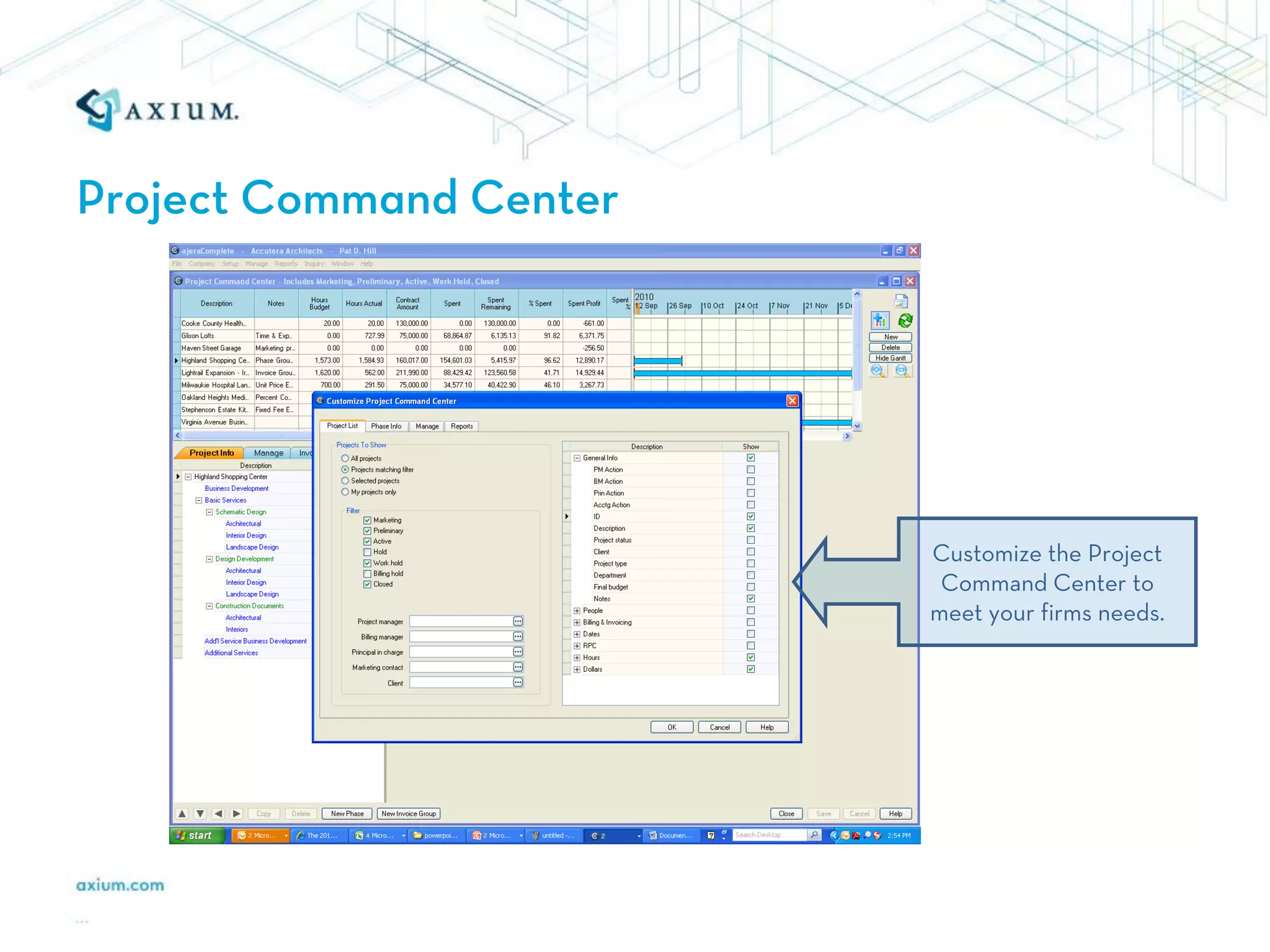Switch to the Phase Info tab
Image resolution: width=1270 pixels, height=952 pixels.
[386, 426]
